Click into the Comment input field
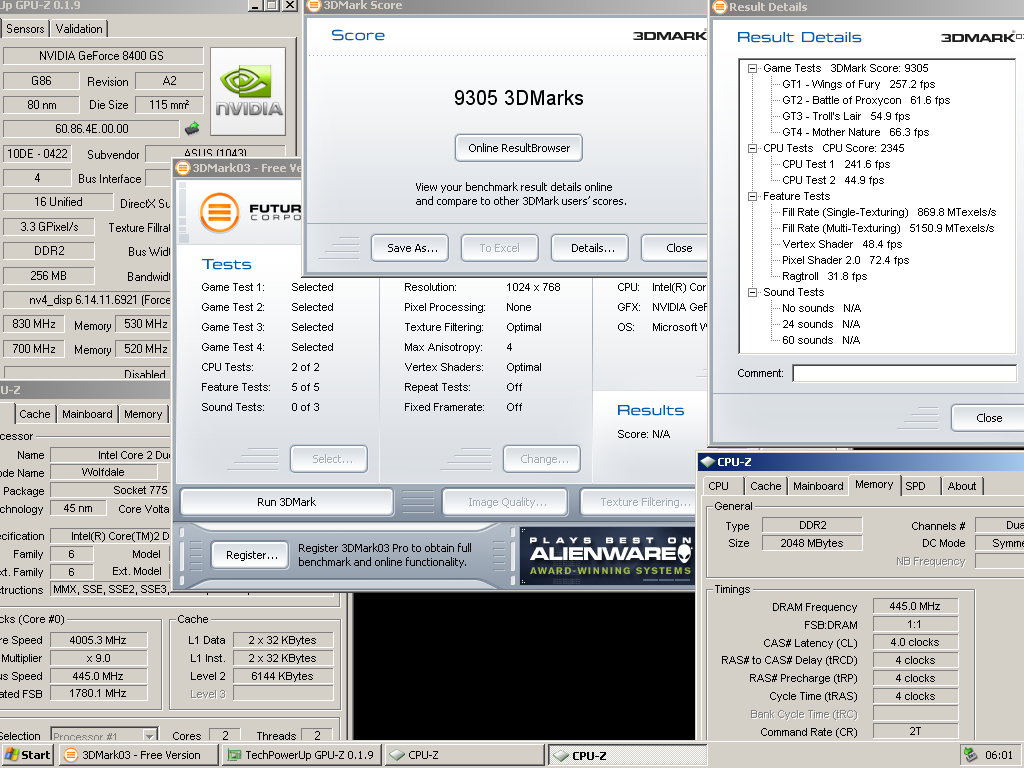This screenshot has height=768, width=1024. pyautogui.click(x=904, y=374)
